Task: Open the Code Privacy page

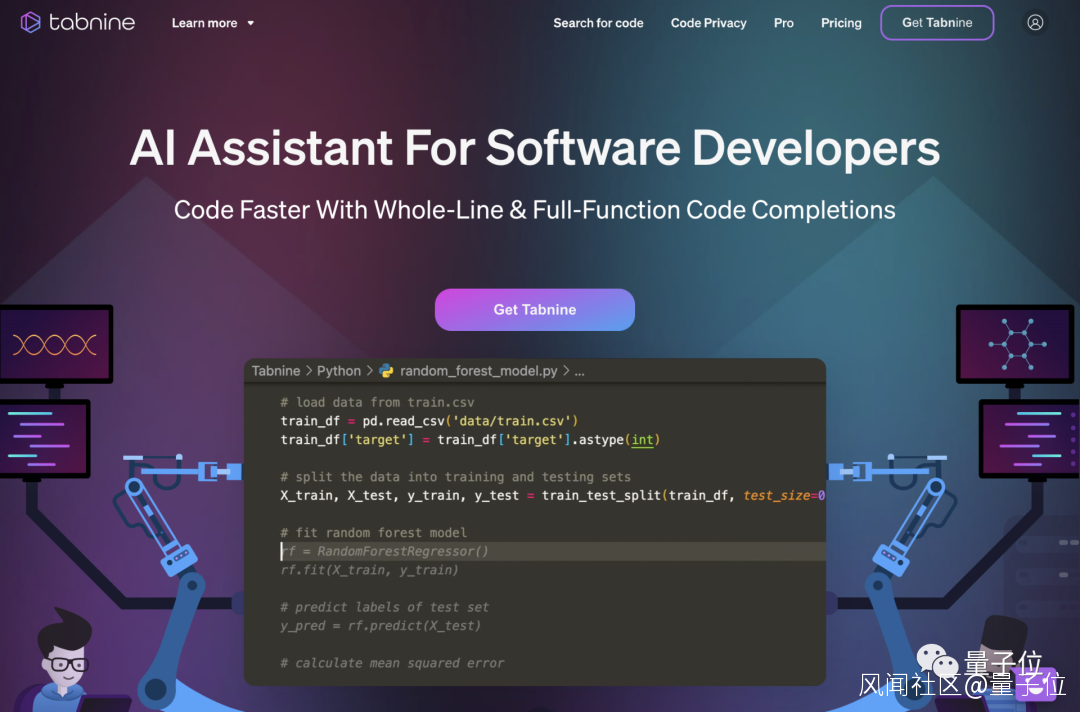Action: 708,23
